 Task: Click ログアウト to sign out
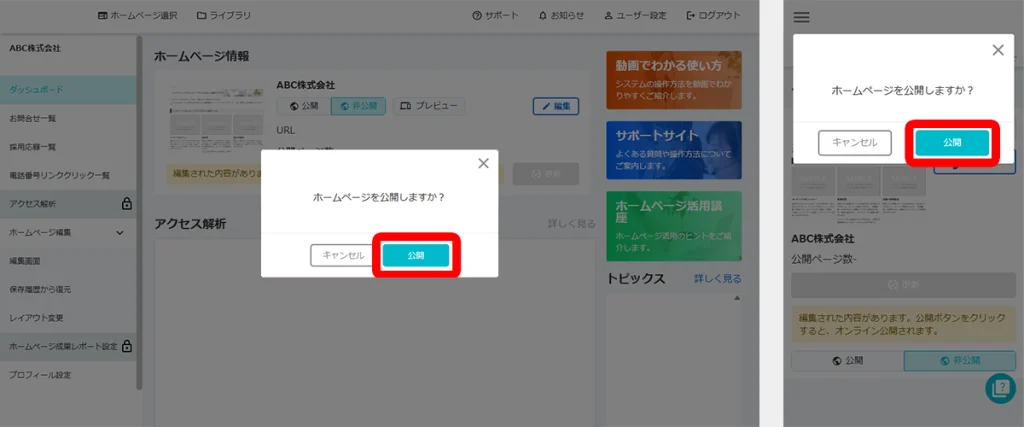pyautogui.click(x=713, y=16)
